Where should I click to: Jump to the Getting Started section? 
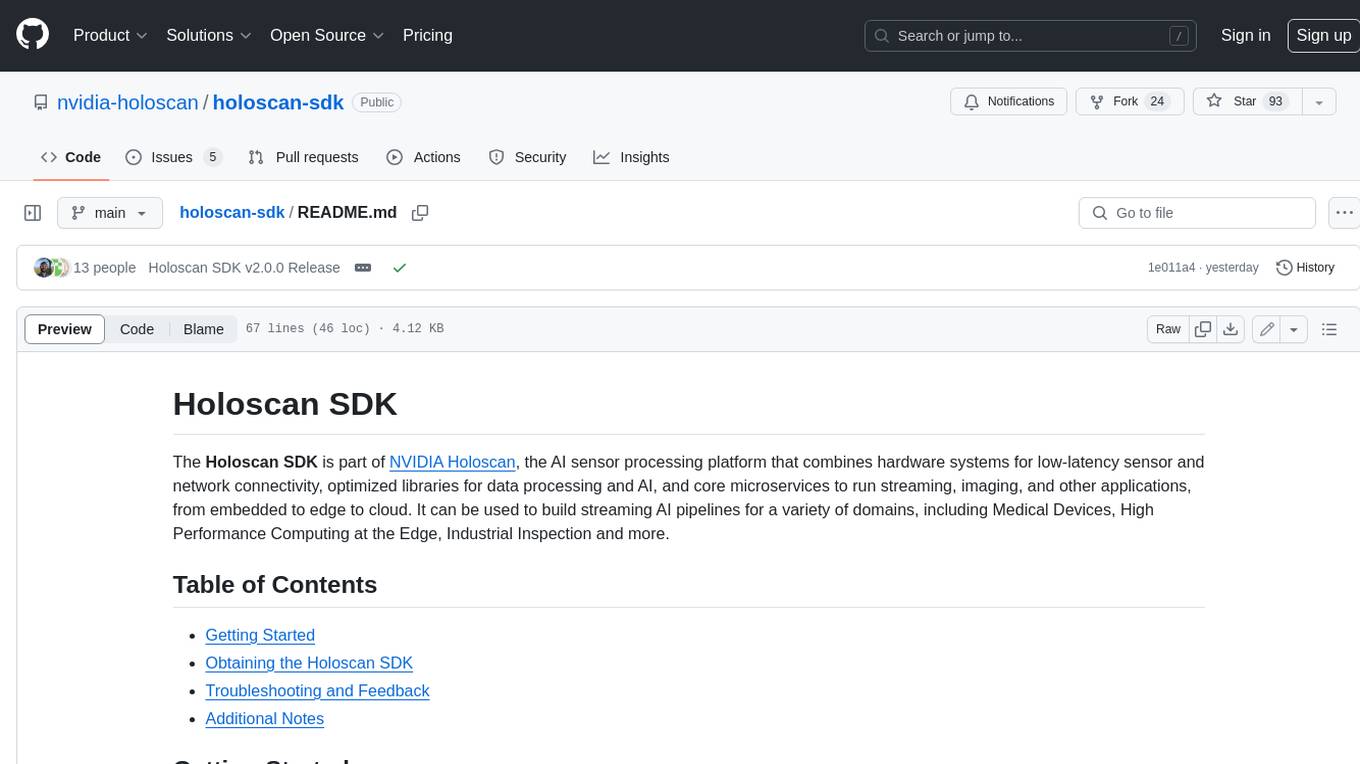pos(260,635)
